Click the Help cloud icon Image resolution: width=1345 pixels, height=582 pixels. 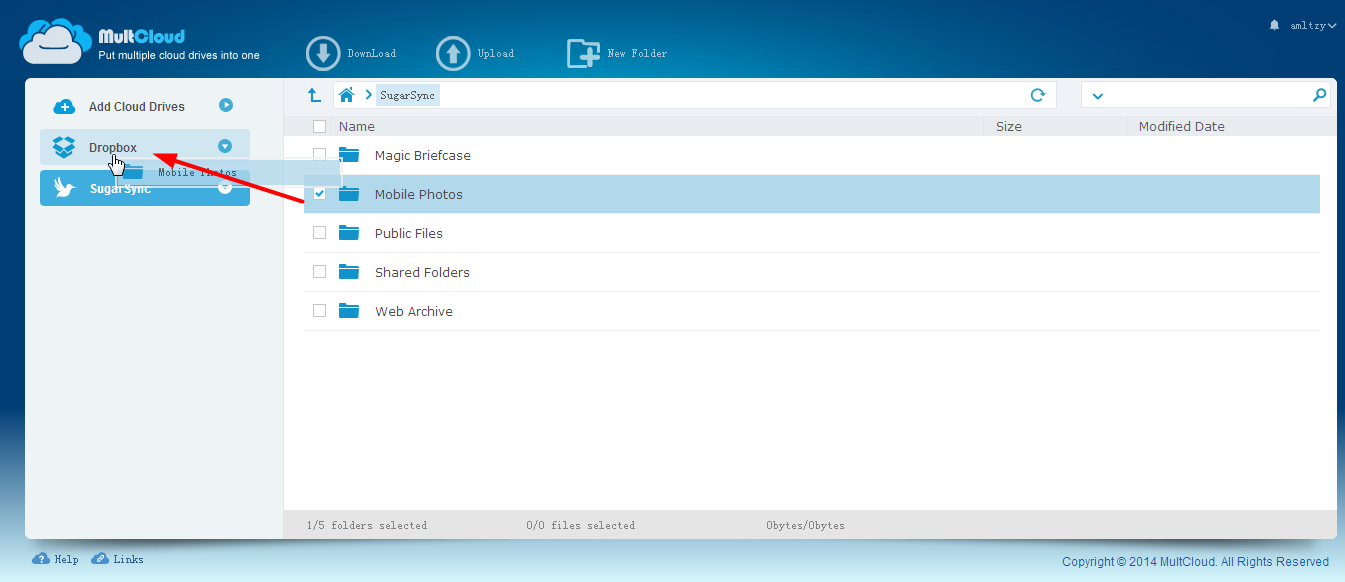click(x=41, y=559)
